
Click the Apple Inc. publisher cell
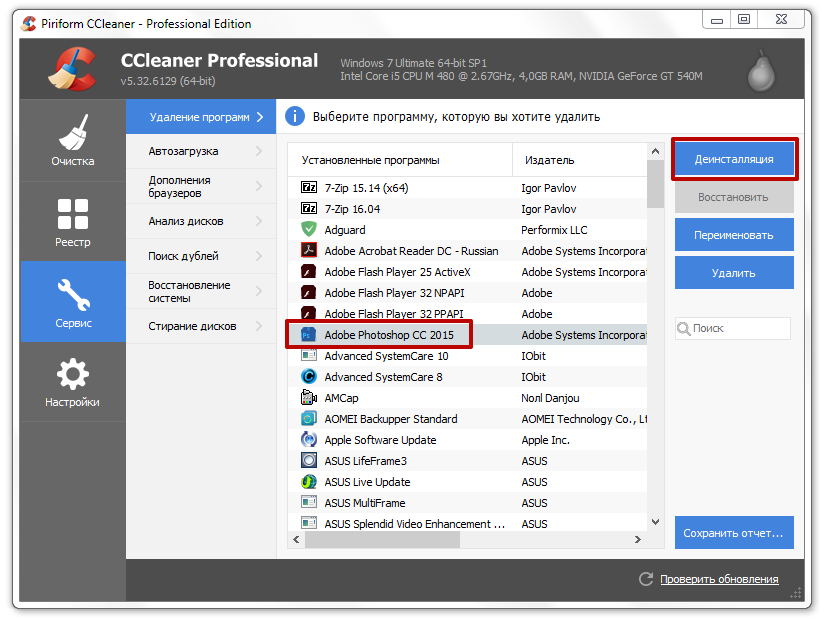545,440
